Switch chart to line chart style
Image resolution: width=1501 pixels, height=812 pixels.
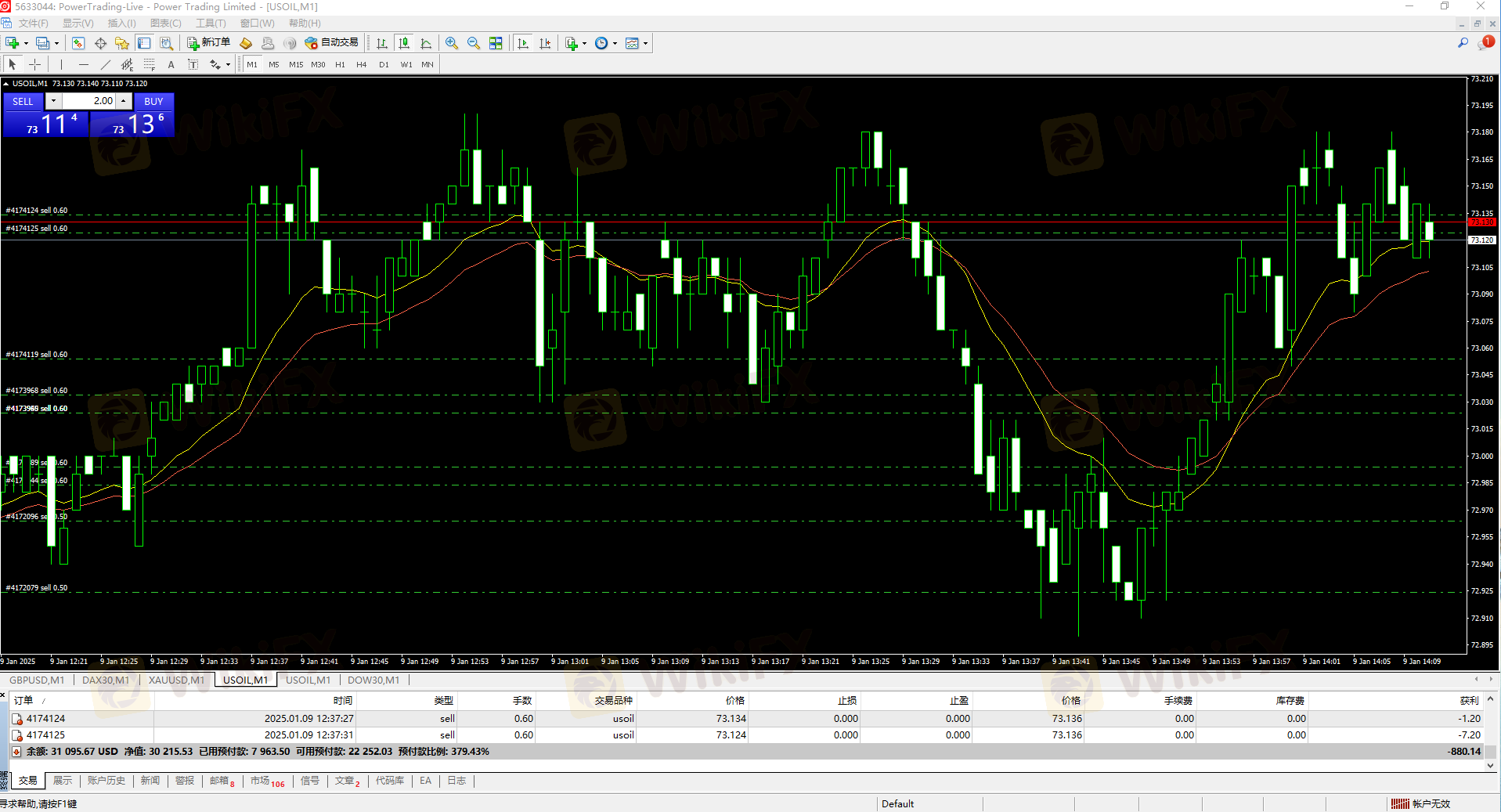tap(426, 43)
